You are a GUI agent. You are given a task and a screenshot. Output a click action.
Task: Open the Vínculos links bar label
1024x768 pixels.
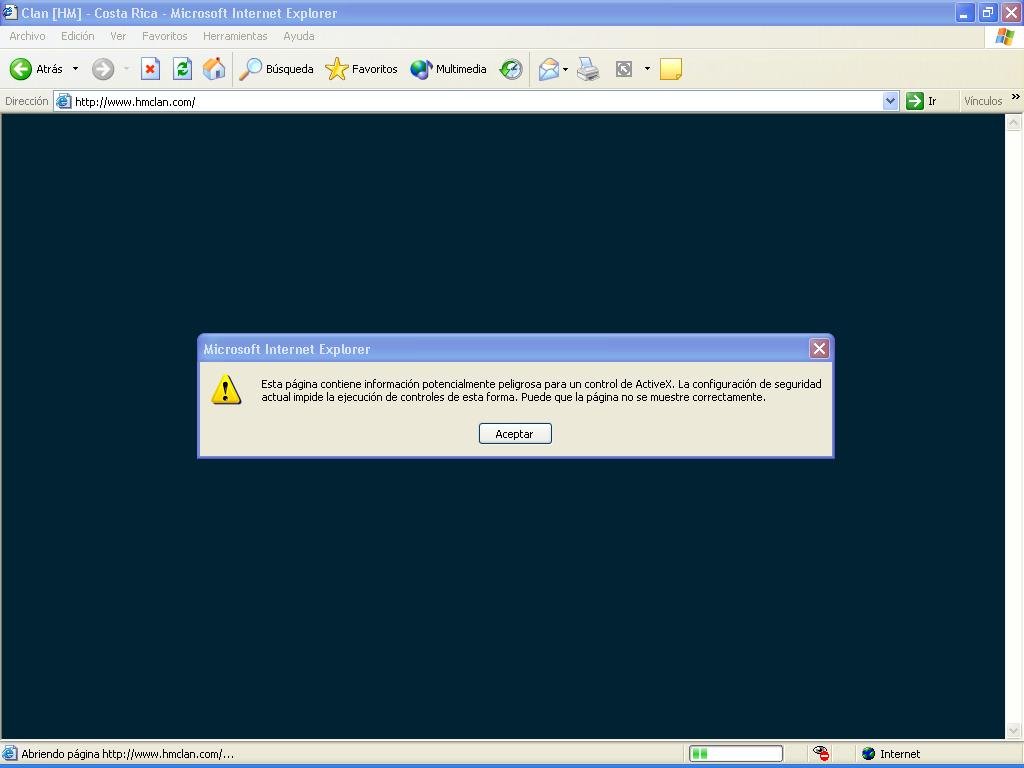point(983,101)
